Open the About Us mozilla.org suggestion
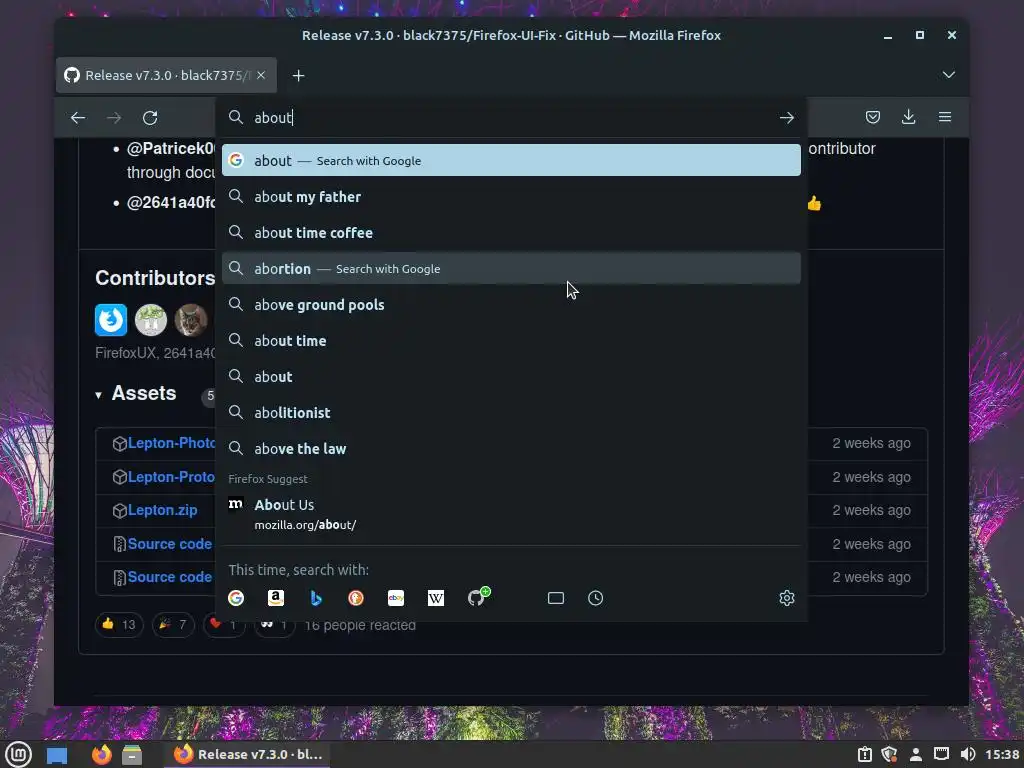The width and height of the screenshot is (1024, 768). 511,514
